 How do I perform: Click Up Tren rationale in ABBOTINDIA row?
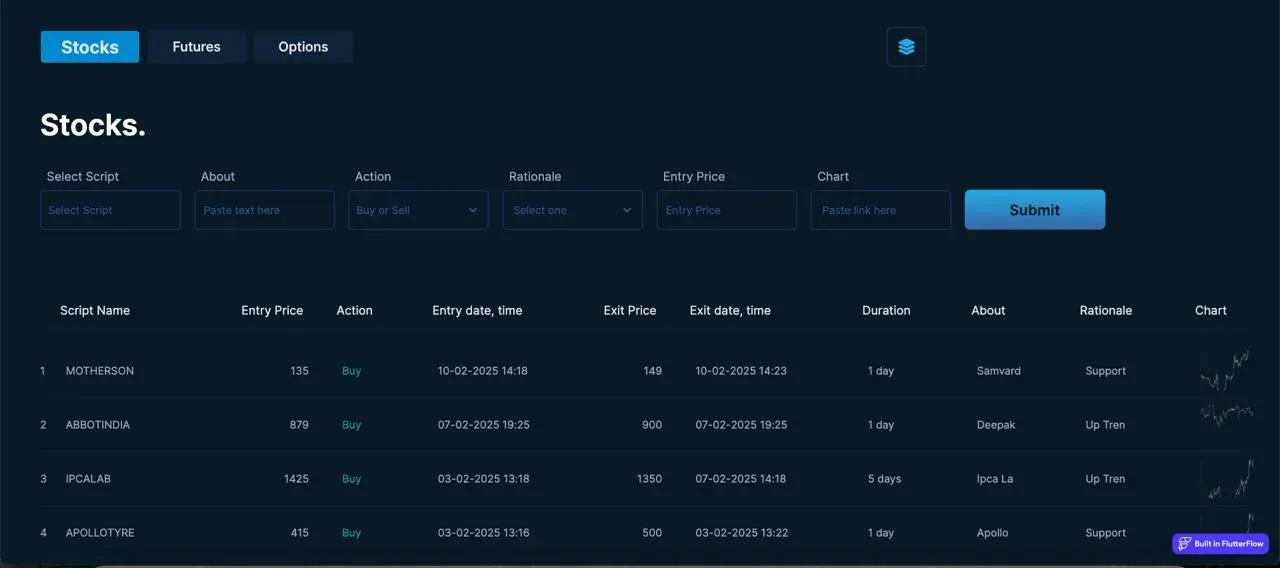pos(1105,425)
